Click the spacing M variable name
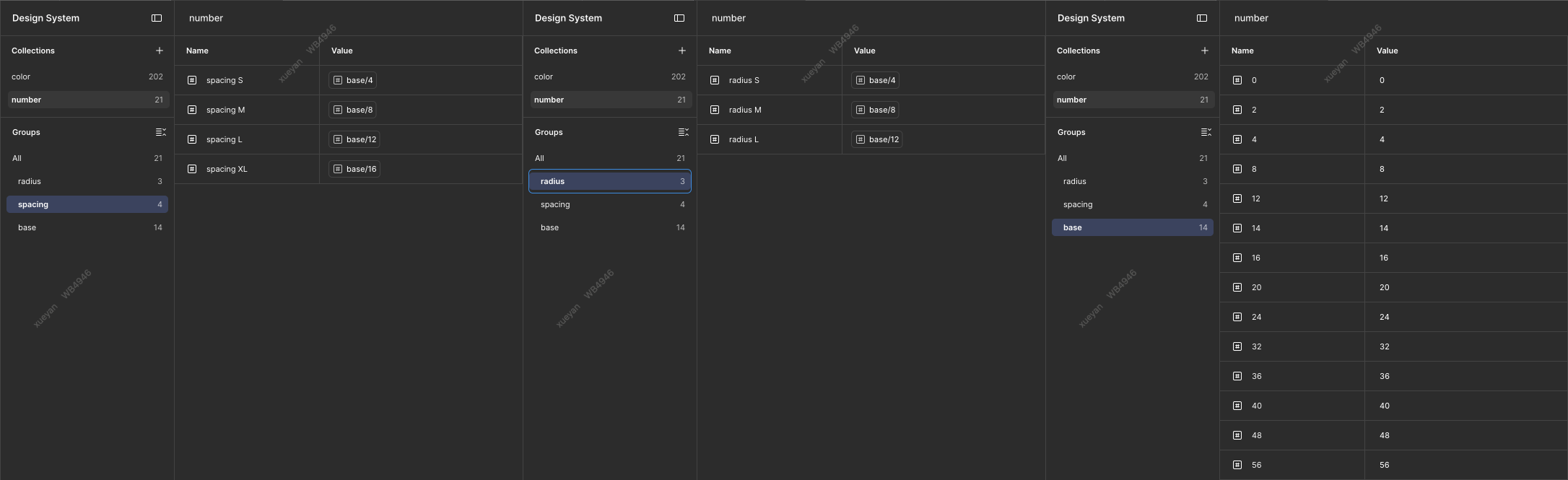This screenshot has height=480, width=1568. [225, 110]
